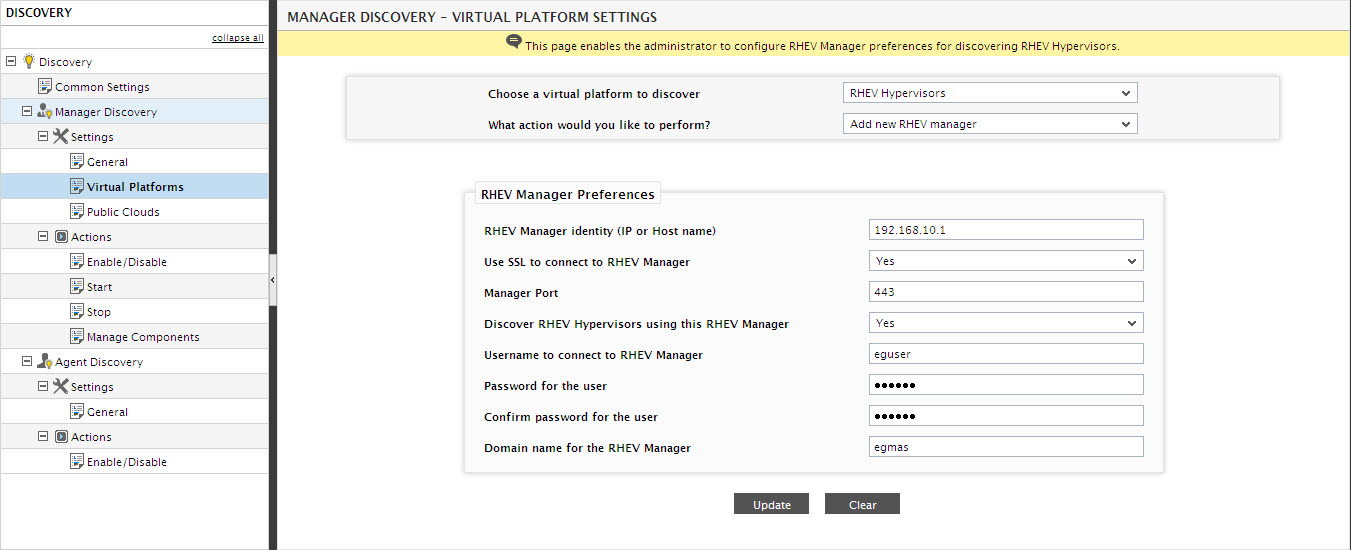The width and height of the screenshot is (1351, 550).
Task: Click the collapse all link
Action: point(238,38)
